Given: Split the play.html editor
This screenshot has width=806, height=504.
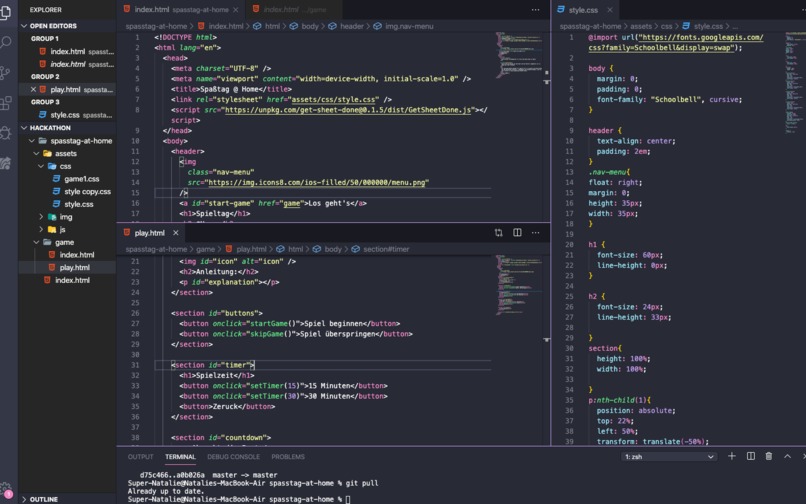Looking at the screenshot, I should (x=517, y=232).
